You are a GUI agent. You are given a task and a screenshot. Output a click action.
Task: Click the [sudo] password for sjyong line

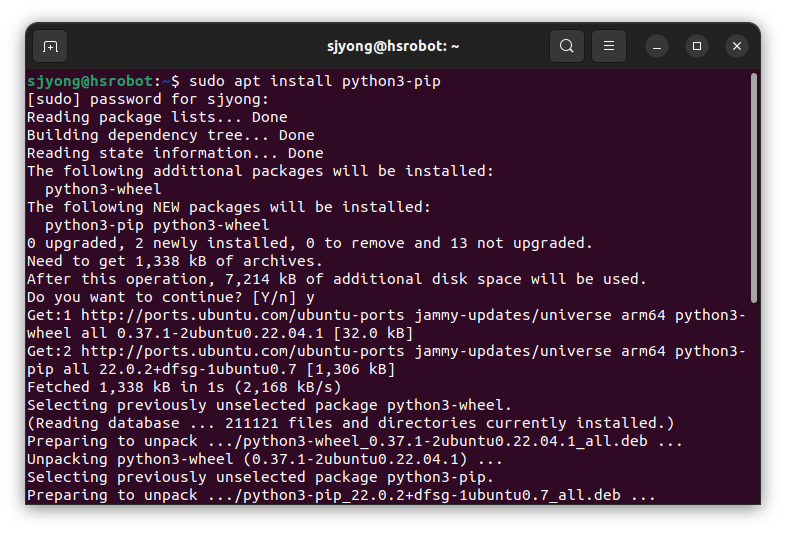tap(148, 99)
